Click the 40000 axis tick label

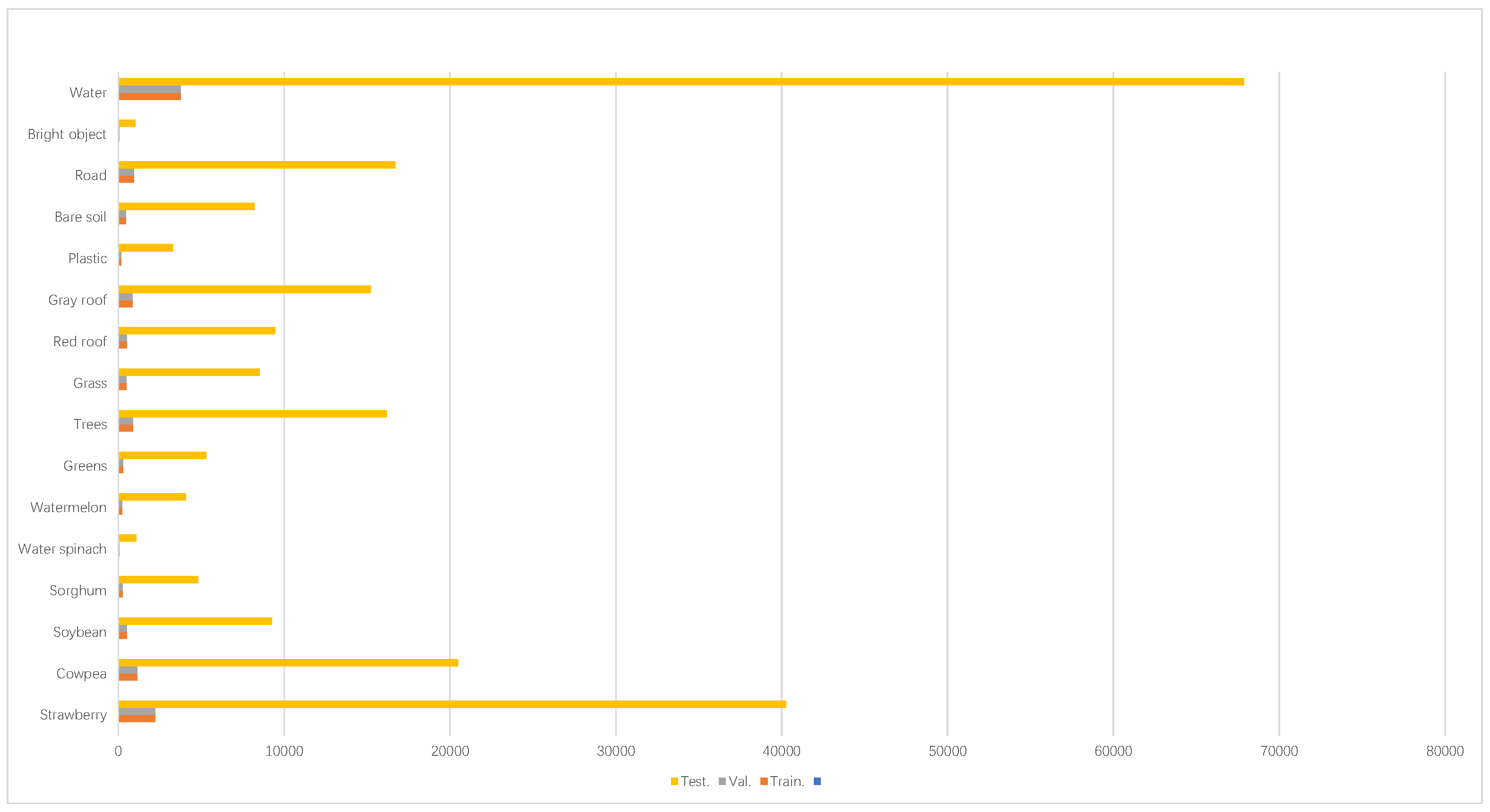(781, 751)
